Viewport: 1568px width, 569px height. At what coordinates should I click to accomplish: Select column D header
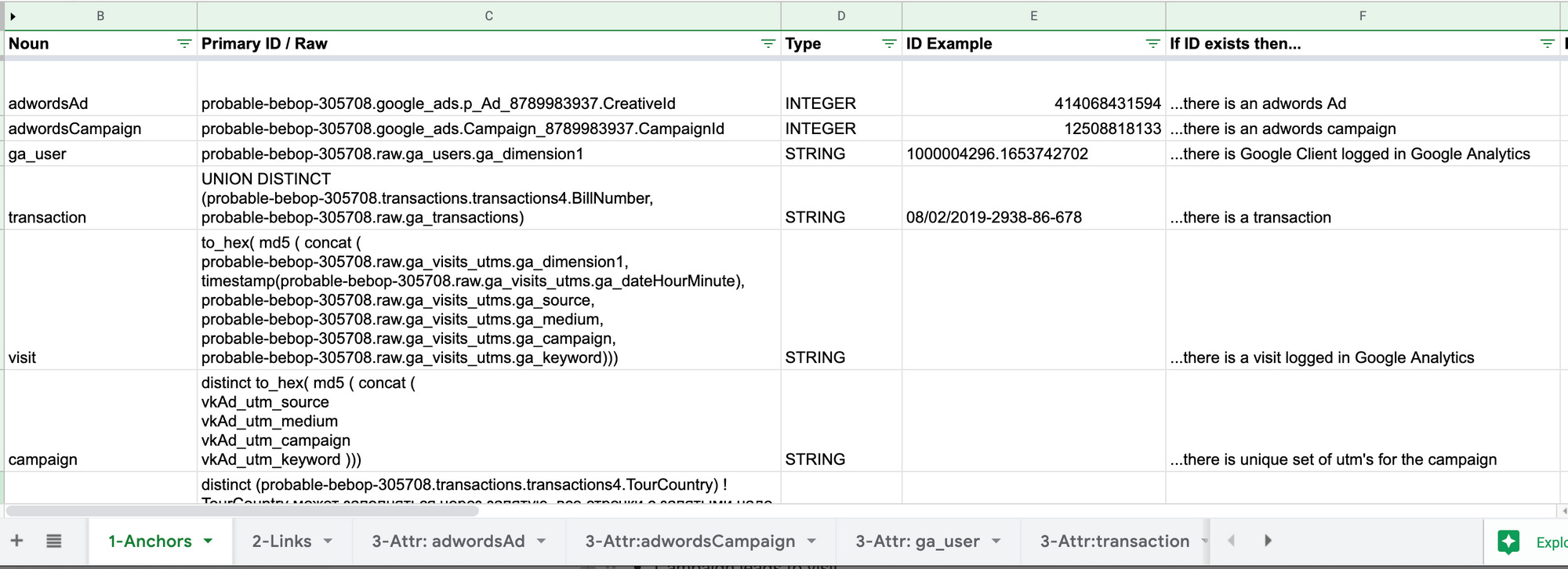coord(841,16)
